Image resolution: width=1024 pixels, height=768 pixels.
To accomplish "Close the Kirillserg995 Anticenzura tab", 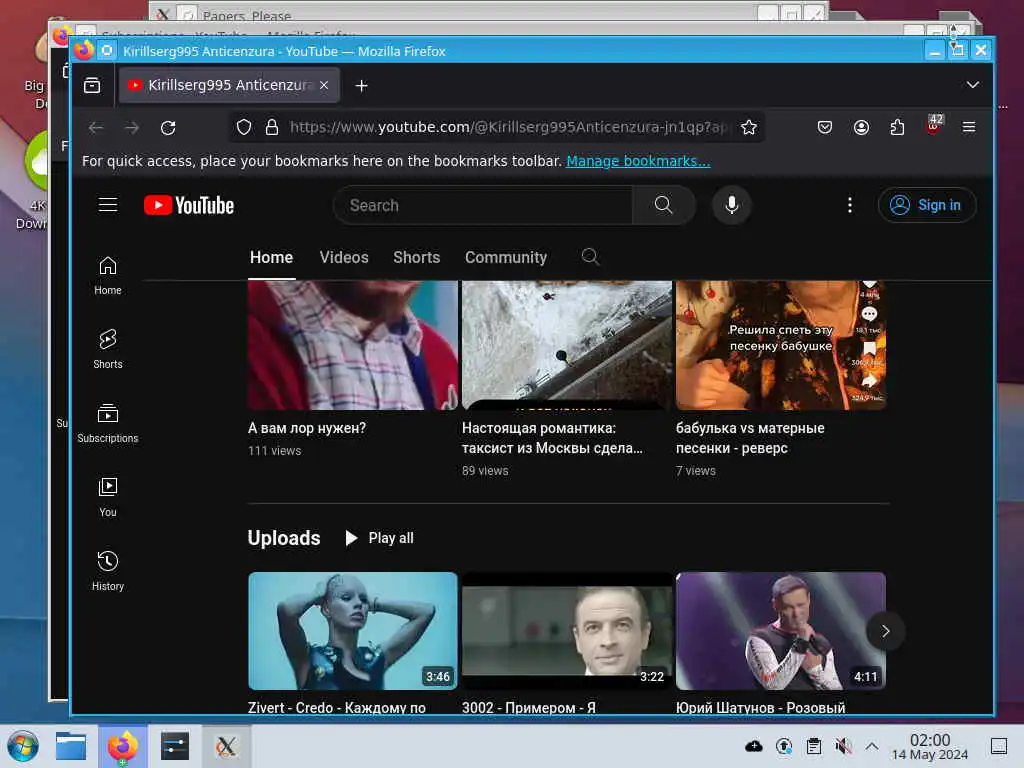I will tap(324, 85).
